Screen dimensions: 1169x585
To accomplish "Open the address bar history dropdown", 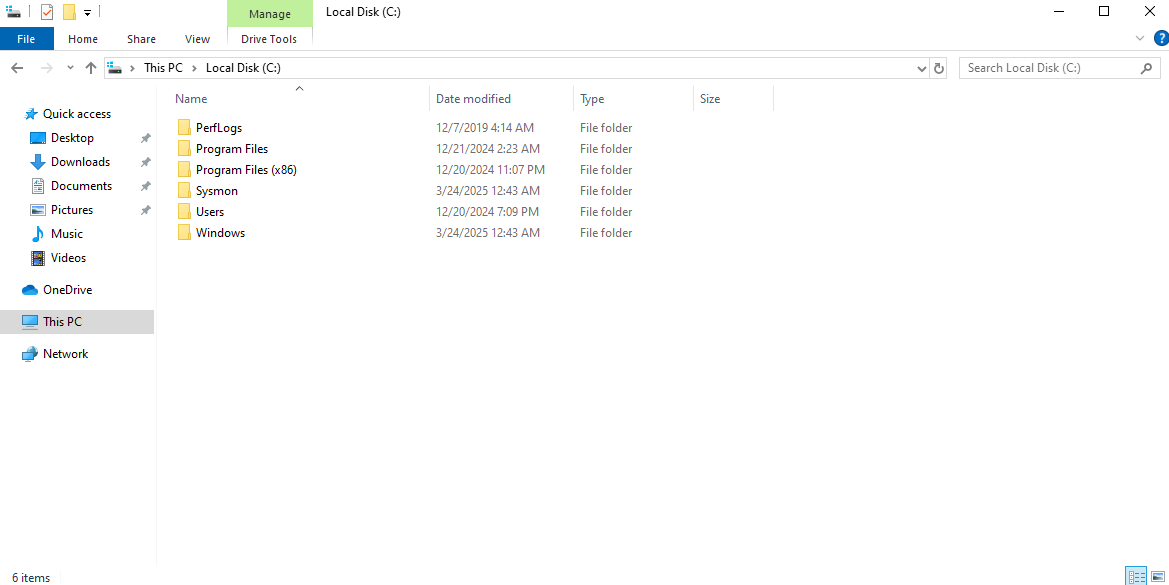I will 921,68.
